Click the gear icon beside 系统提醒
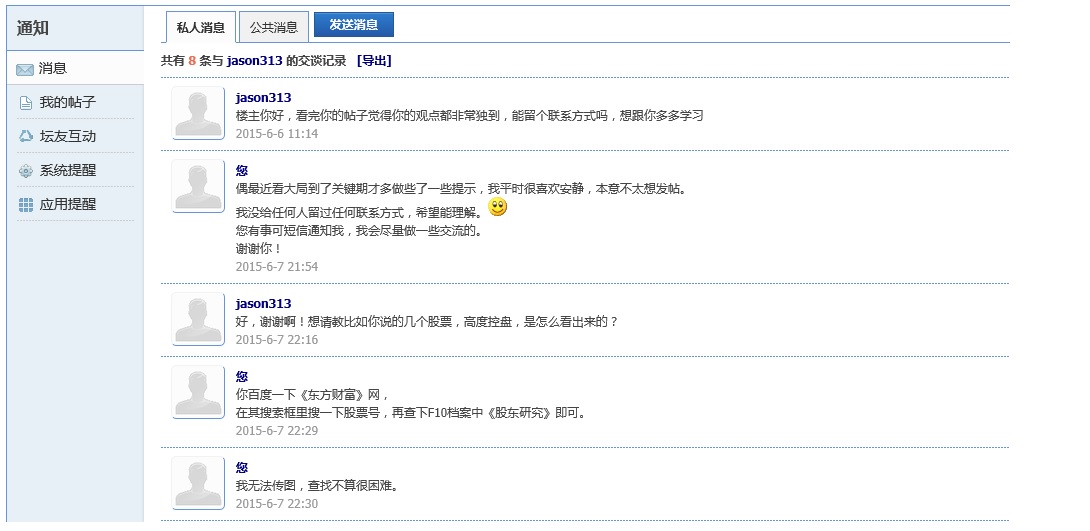 pos(26,171)
